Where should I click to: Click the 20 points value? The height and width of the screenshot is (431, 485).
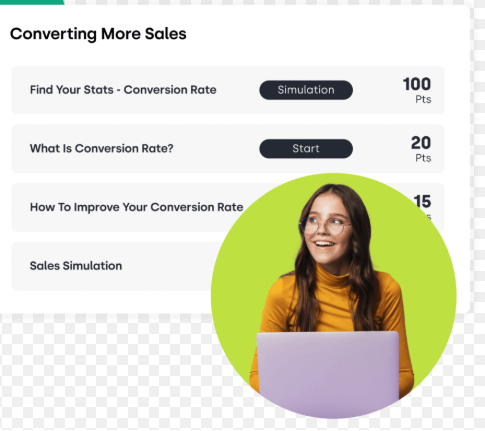point(421,143)
